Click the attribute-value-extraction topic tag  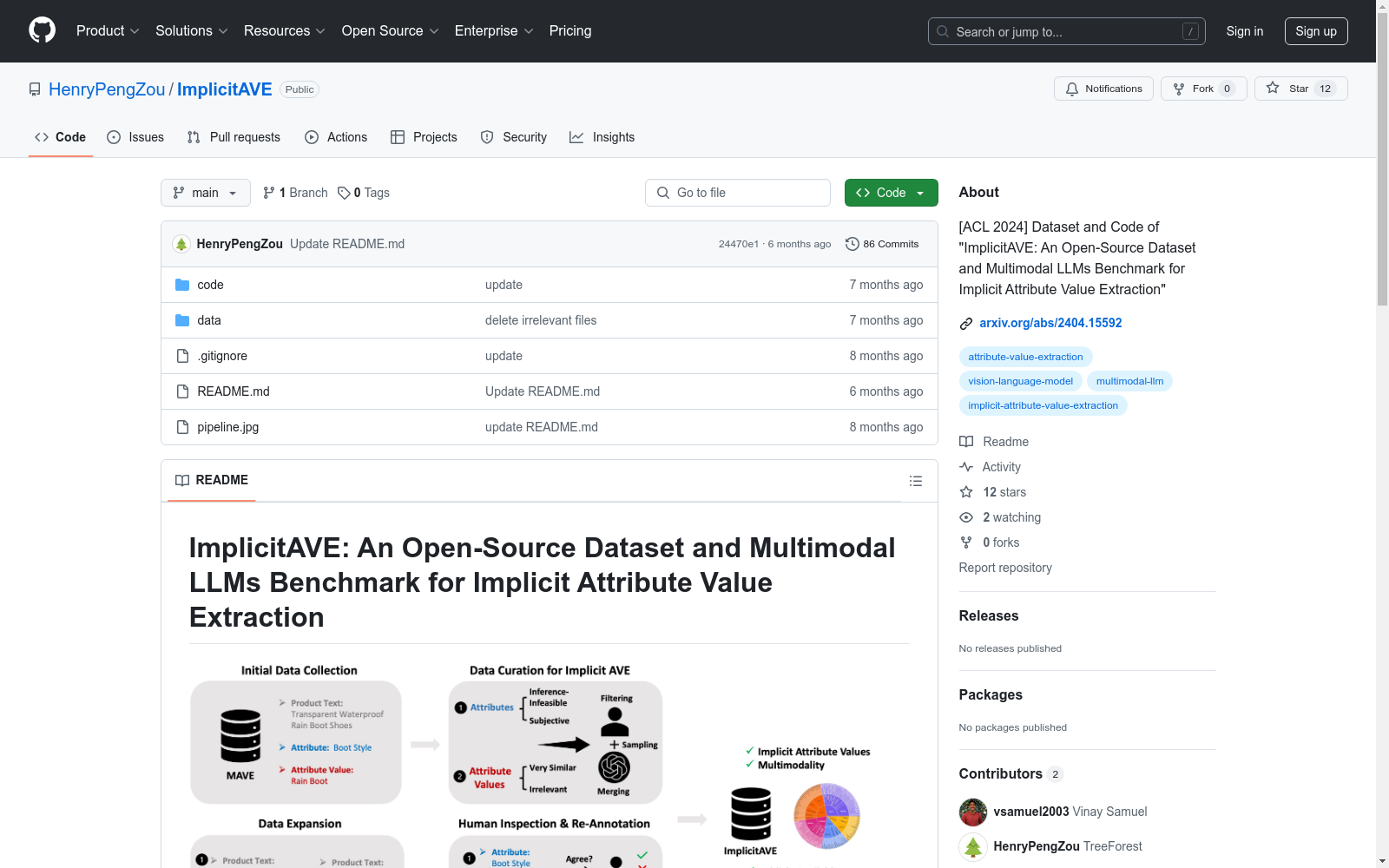(x=1025, y=357)
